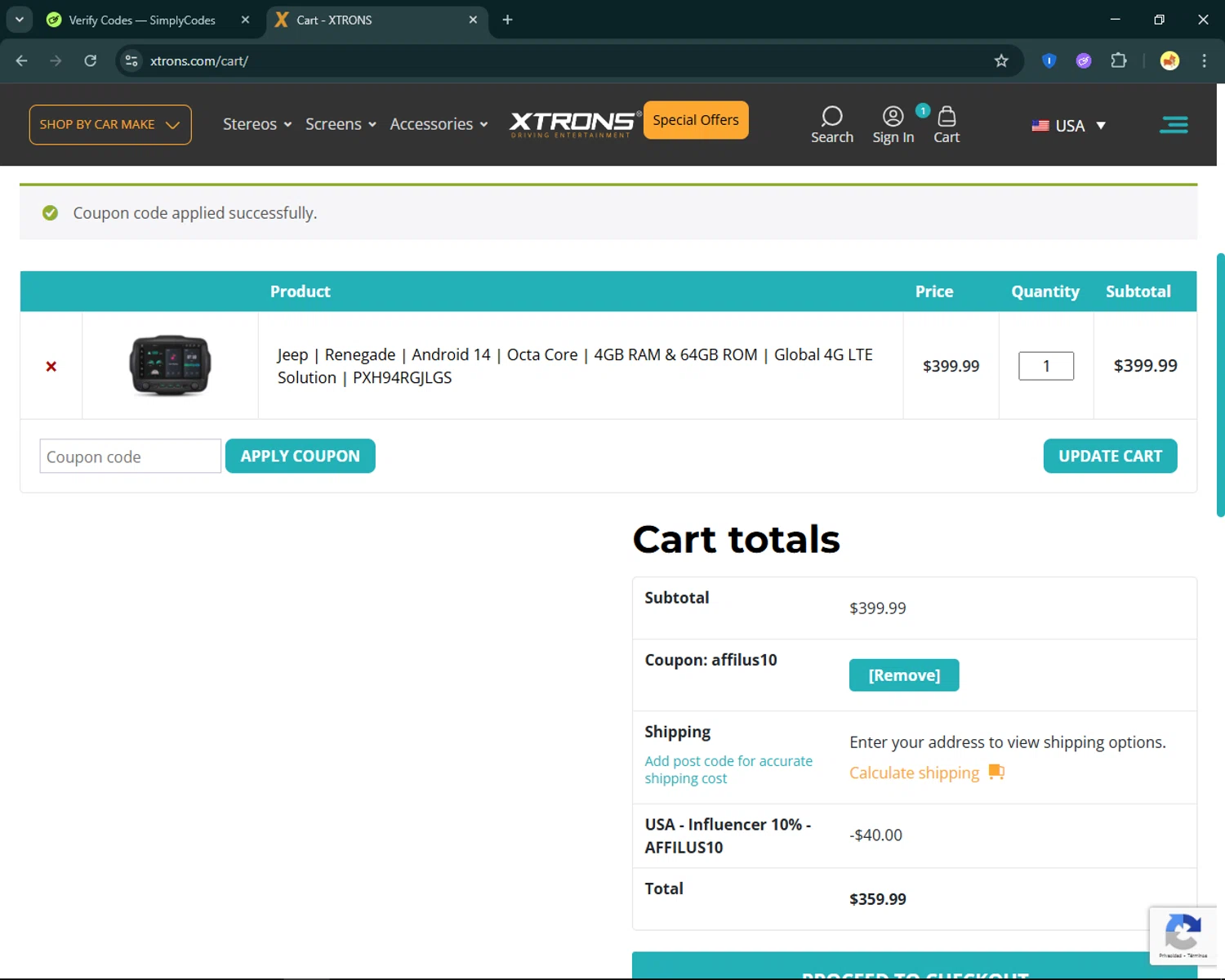Open the Cart bag icon

tap(947, 125)
